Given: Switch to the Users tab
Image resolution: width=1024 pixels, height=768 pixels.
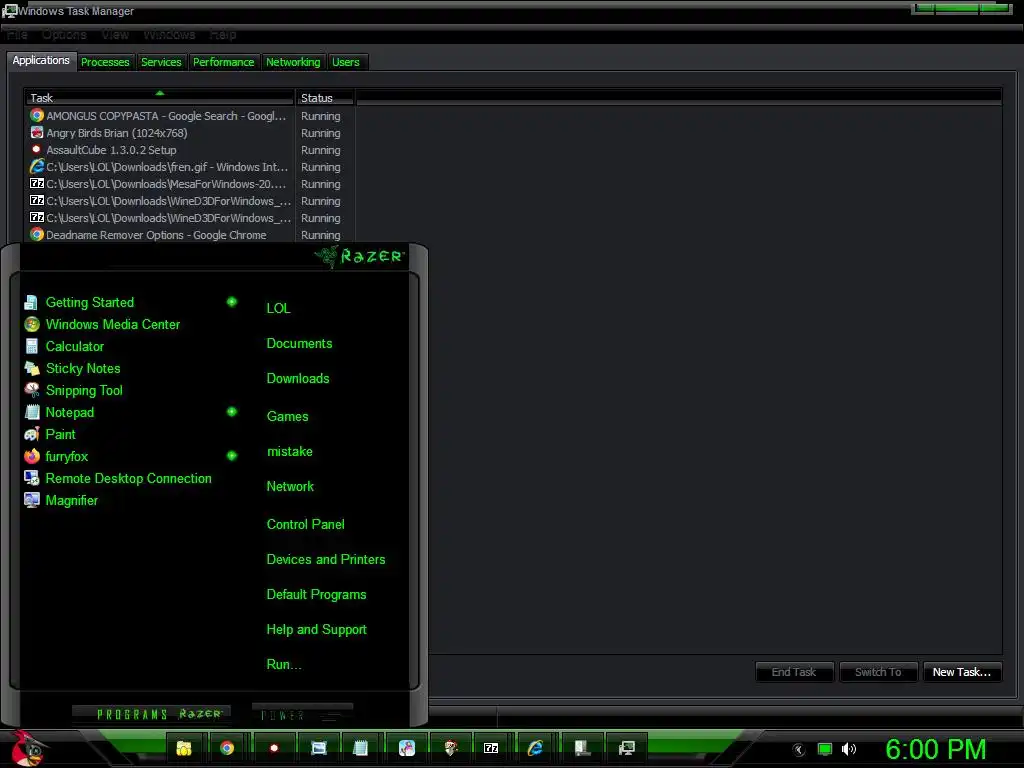Looking at the screenshot, I should [346, 62].
